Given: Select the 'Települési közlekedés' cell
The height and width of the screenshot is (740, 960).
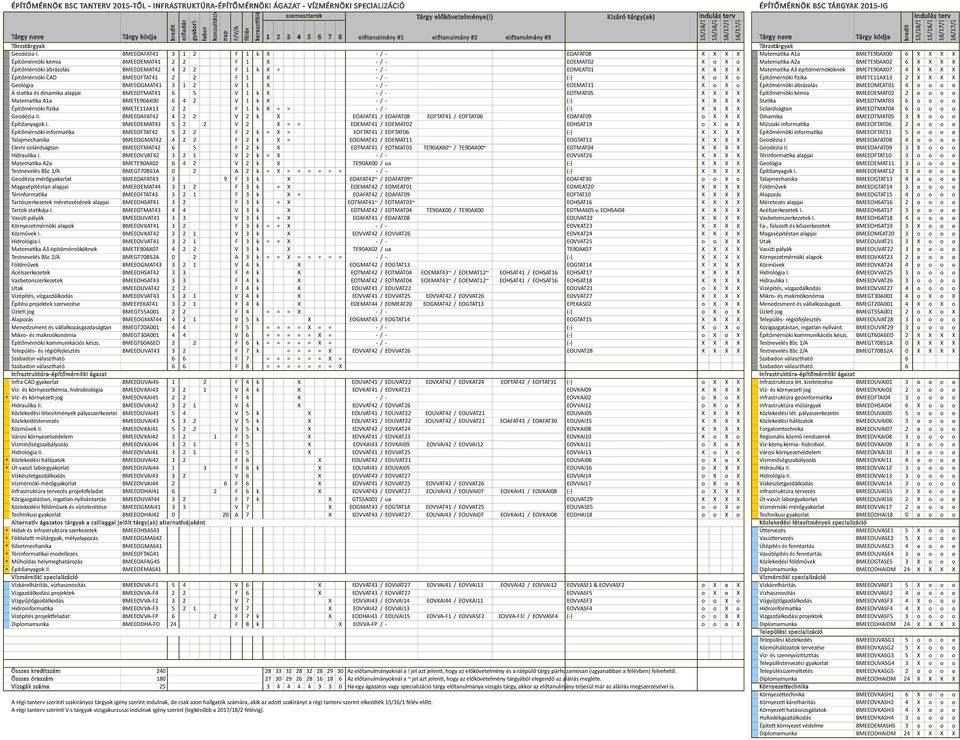Looking at the screenshot, I should pos(786,640).
